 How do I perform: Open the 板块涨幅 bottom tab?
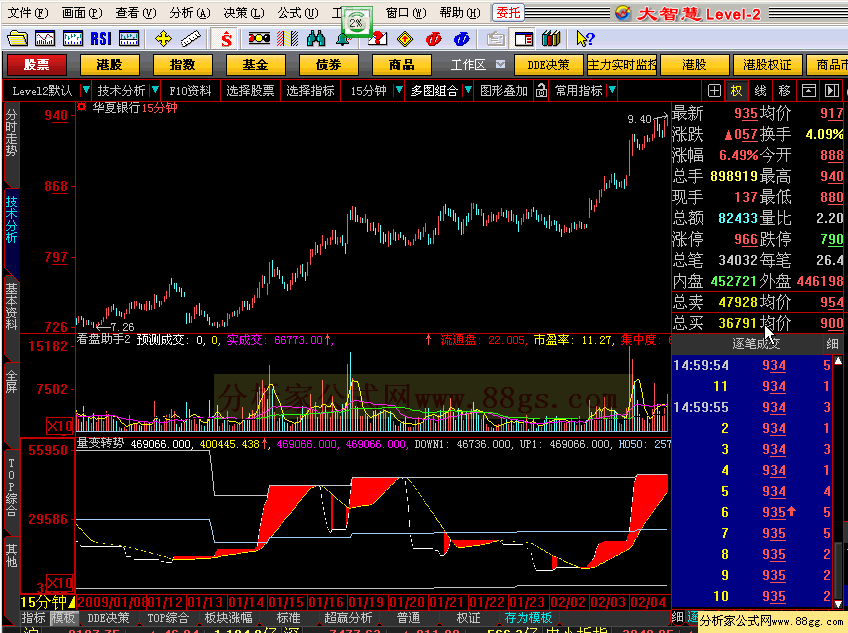tap(228, 617)
